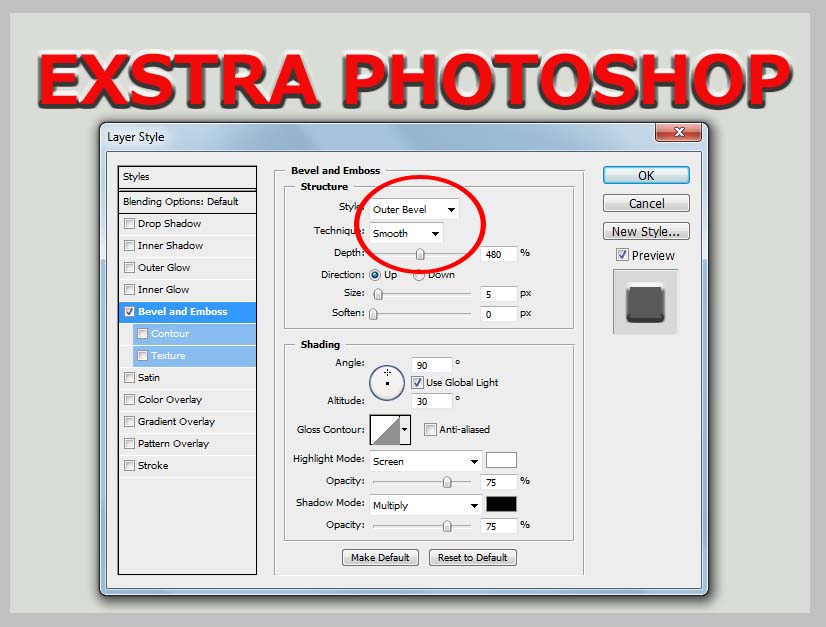Image resolution: width=826 pixels, height=627 pixels.
Task: Click the Size value field
Action: [499, 294]
